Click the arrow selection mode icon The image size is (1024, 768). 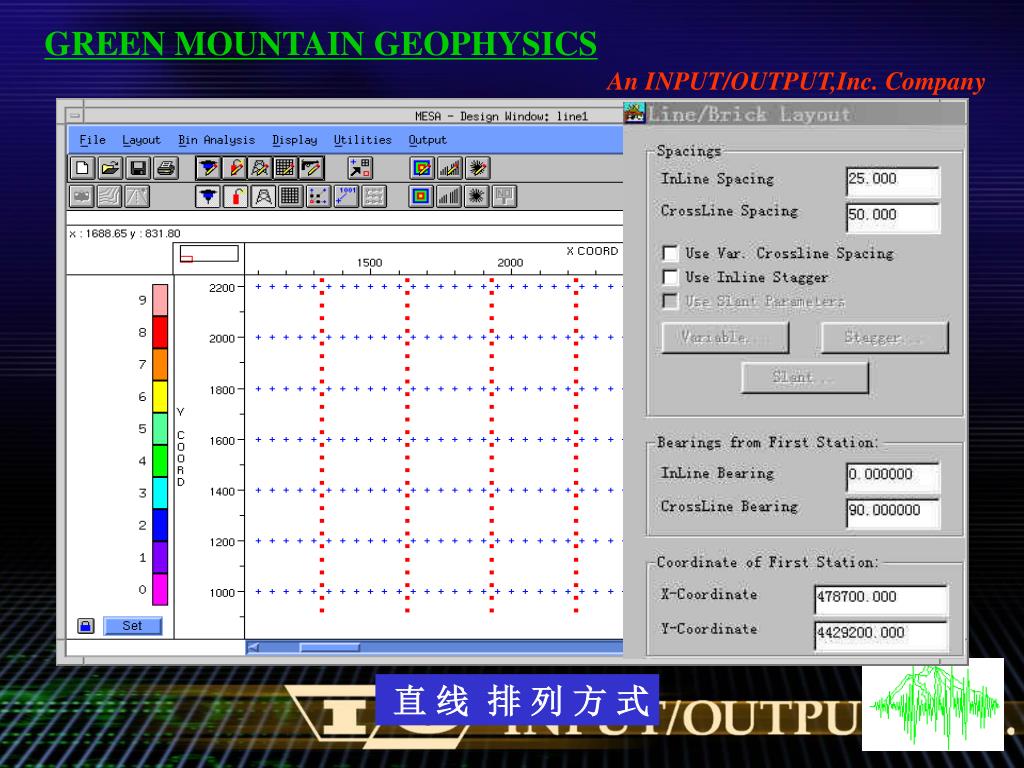360,168
